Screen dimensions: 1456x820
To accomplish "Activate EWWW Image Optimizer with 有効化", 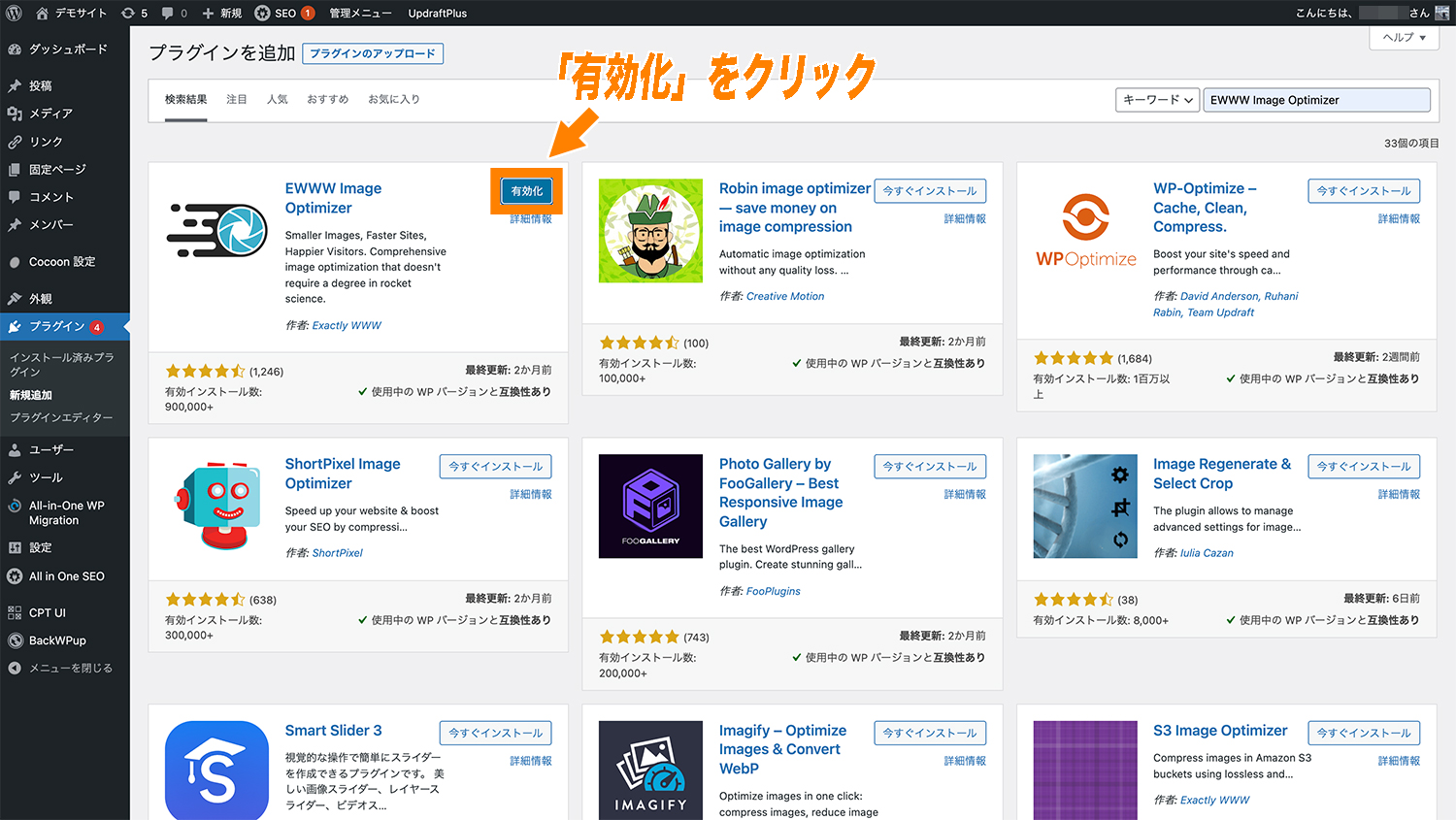I will 526,191.
